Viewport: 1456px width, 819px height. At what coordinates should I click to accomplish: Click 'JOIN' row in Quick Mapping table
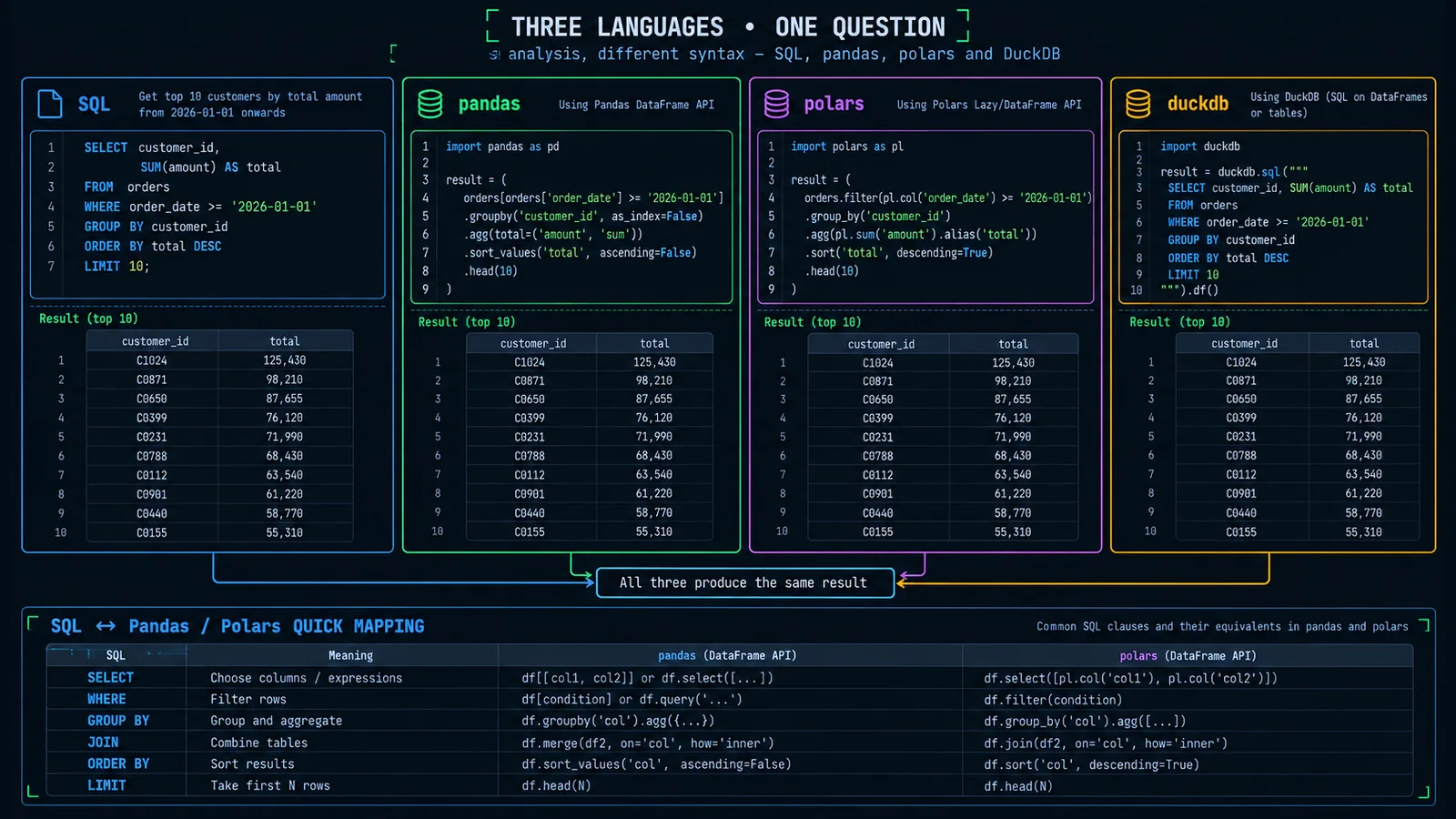point(730,743)
